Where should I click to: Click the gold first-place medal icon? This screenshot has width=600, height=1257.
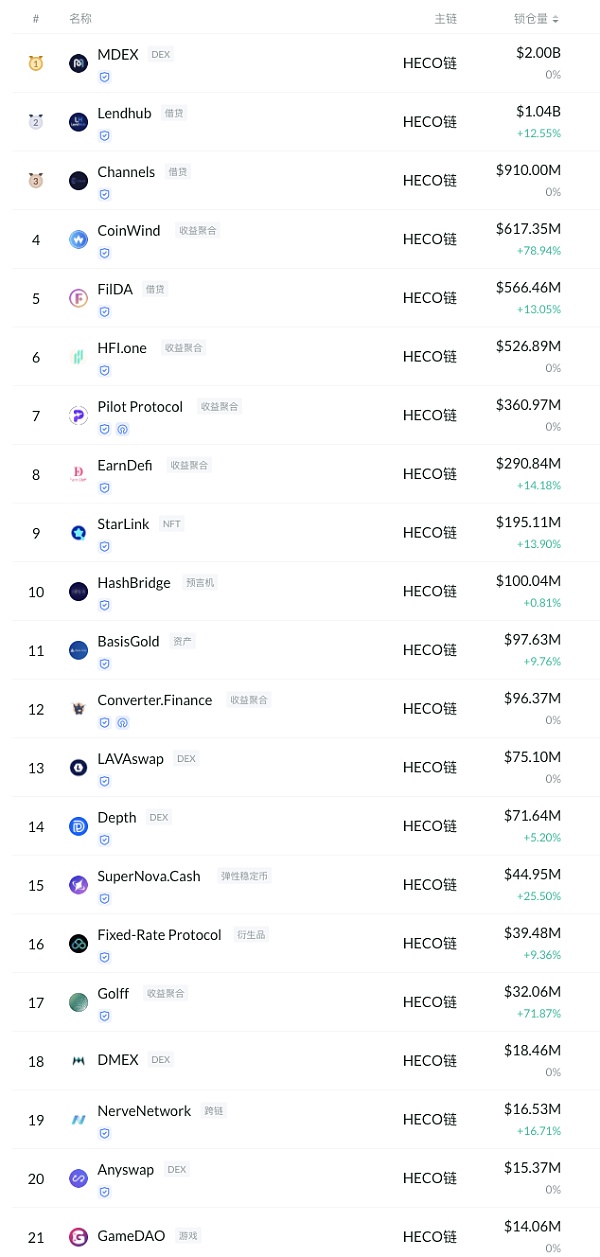(x=36, y=64)
